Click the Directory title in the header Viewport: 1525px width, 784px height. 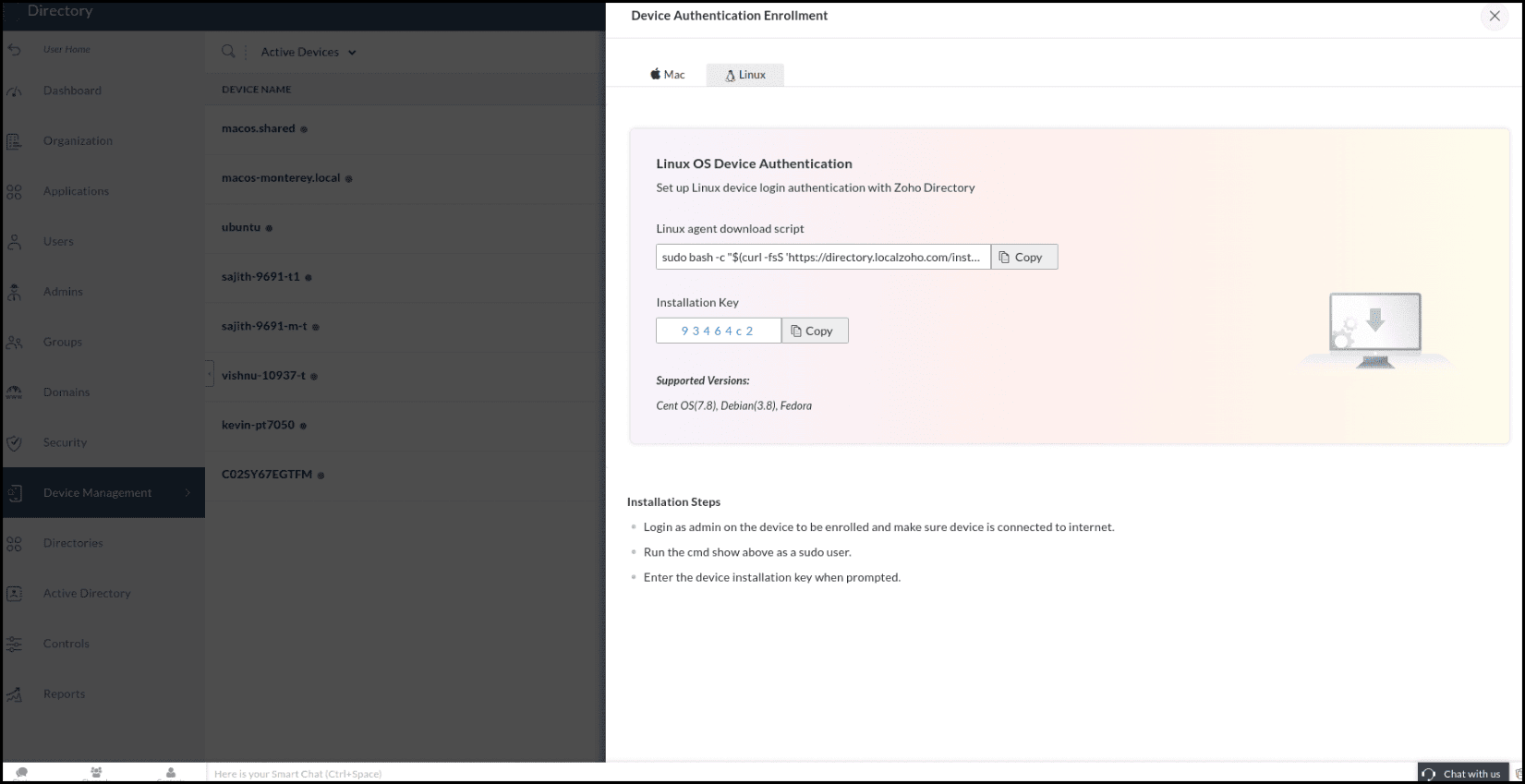60,11
